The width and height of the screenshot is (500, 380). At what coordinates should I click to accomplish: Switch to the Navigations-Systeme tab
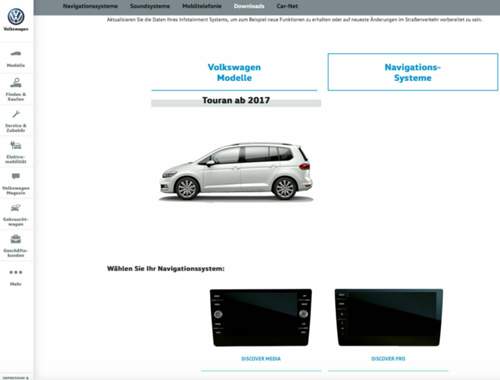(413, 72)
